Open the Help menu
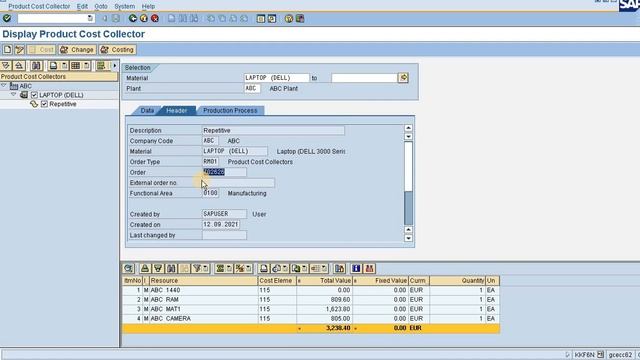Image resolution: width=640 pixels, height=360 pixels. [148, 7]
